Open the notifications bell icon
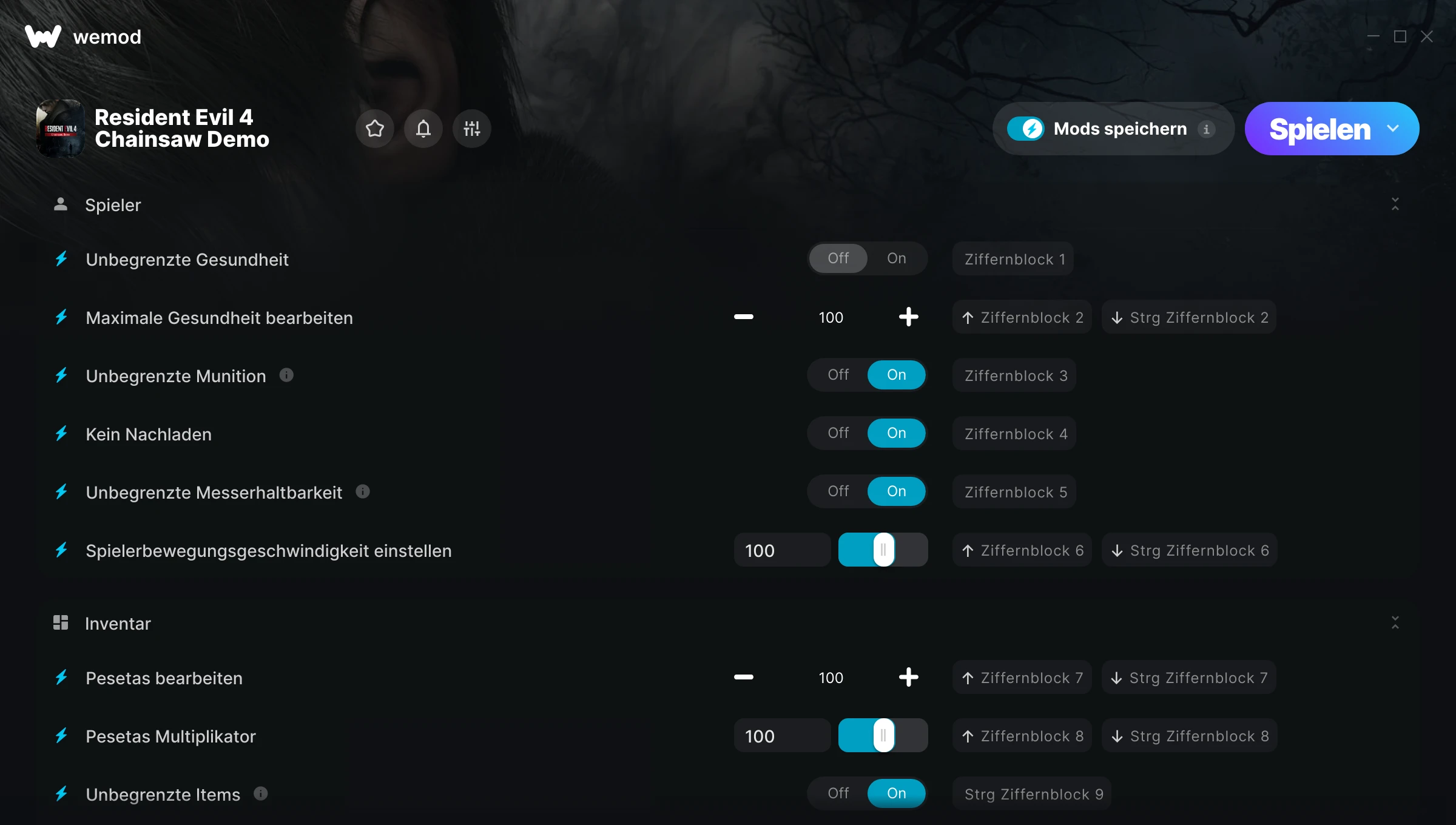 click(423, 129)
